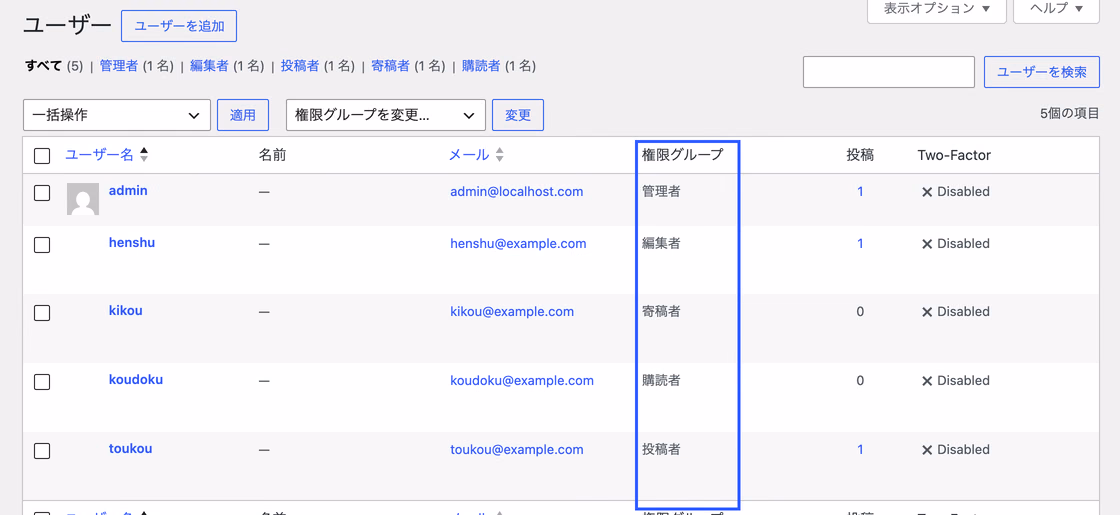Click email admin@localhost.com
The height and width of the screenshot is (515, 1120).
516,192
